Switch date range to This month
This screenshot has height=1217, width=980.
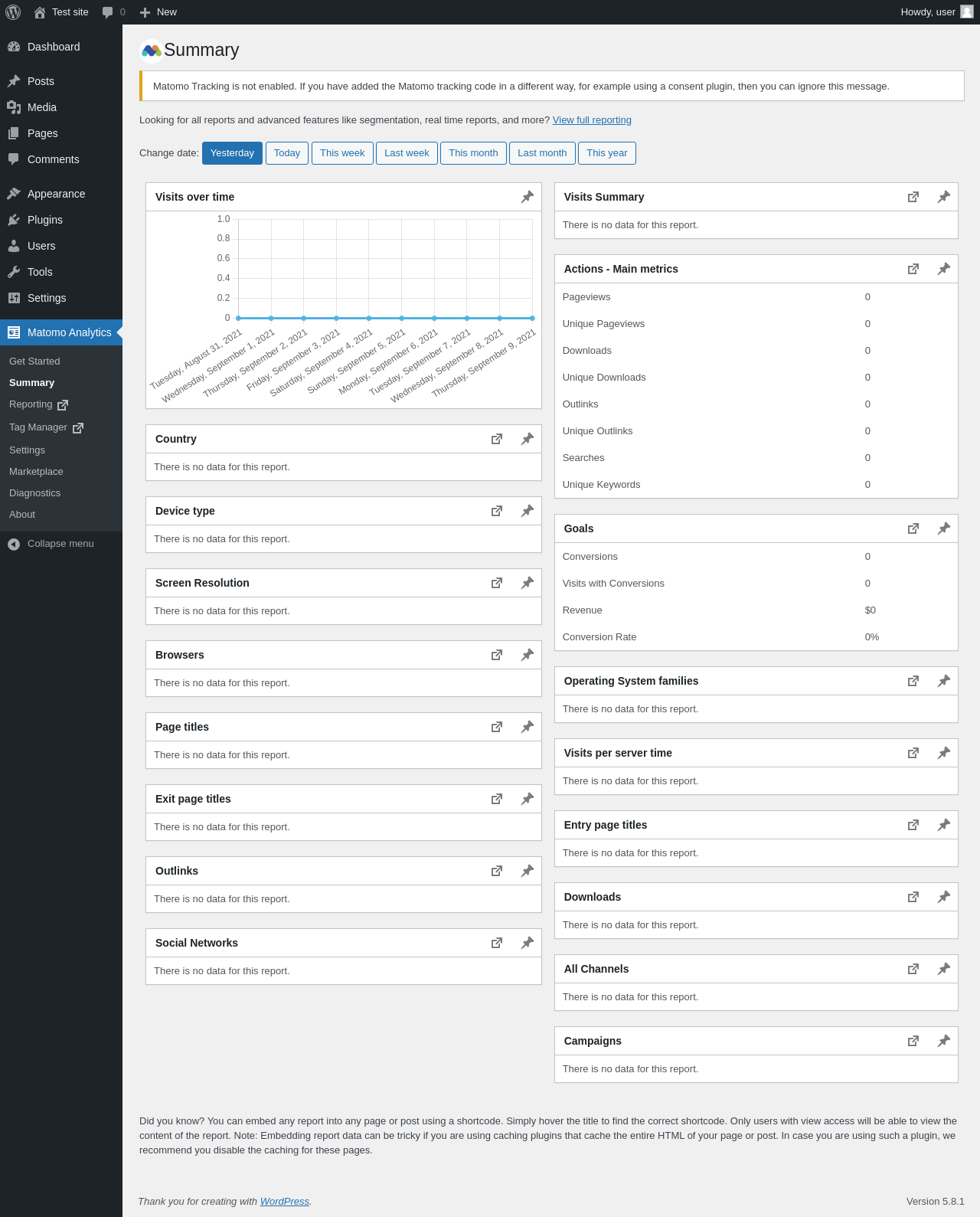473,153
